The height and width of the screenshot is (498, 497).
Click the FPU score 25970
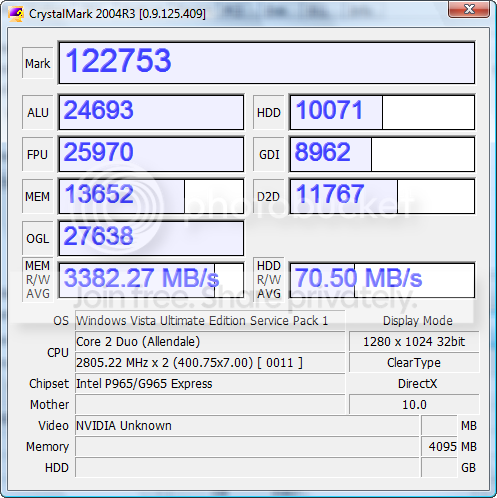pos(151,154)
